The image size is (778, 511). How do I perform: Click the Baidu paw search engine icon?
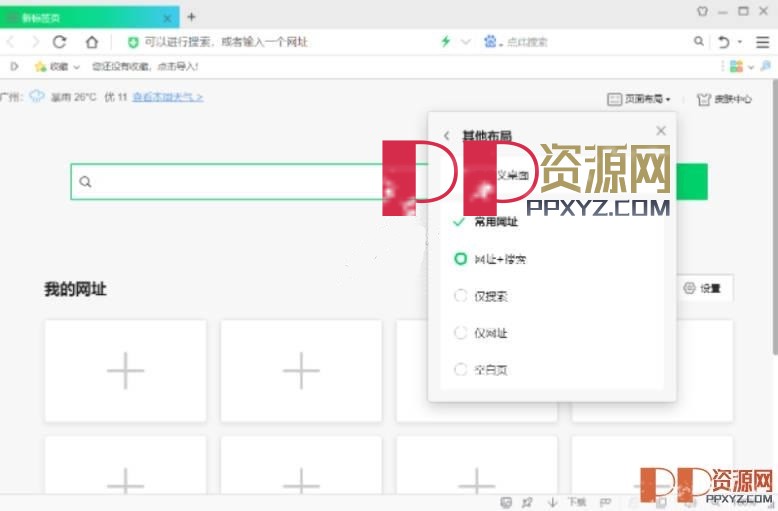(x=490, y=42)
